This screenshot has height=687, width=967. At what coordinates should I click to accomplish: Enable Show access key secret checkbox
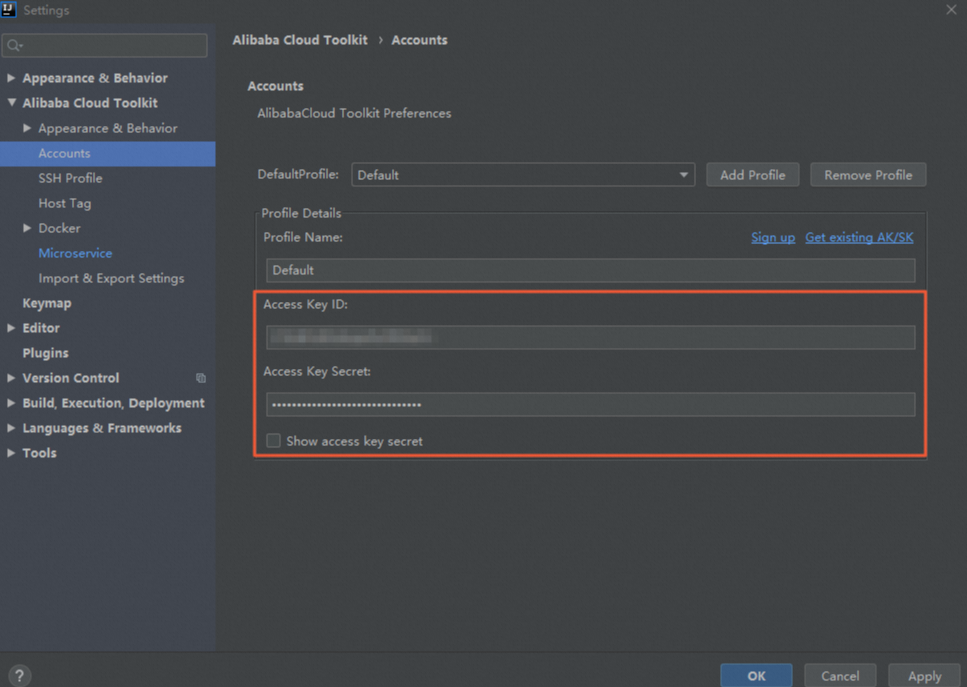(273, 440)
